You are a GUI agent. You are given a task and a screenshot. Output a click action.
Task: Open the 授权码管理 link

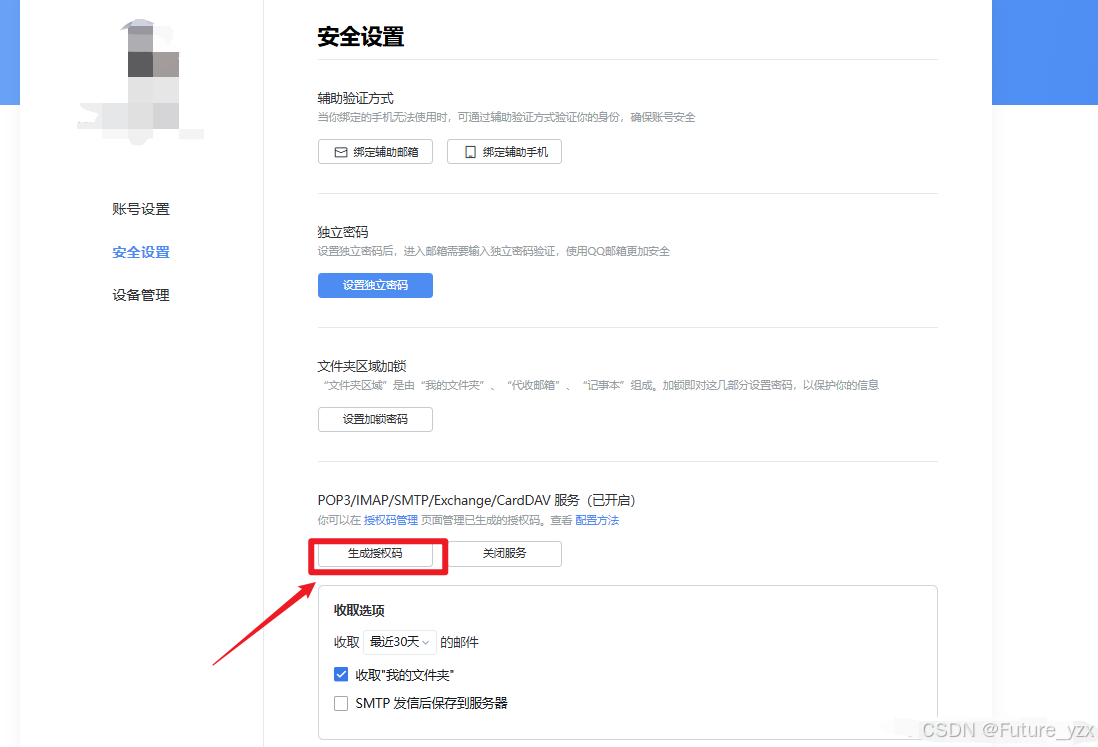tap(391, 520)
